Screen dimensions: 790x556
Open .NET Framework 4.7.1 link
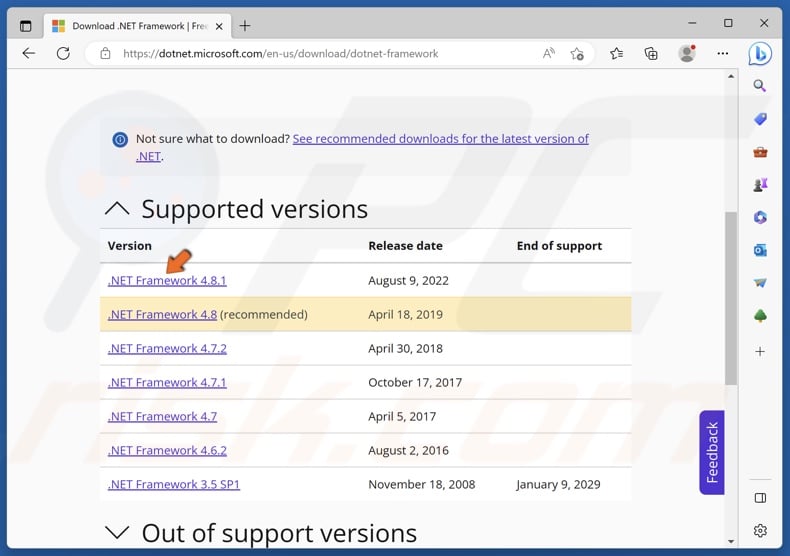(x=167, y=382)
